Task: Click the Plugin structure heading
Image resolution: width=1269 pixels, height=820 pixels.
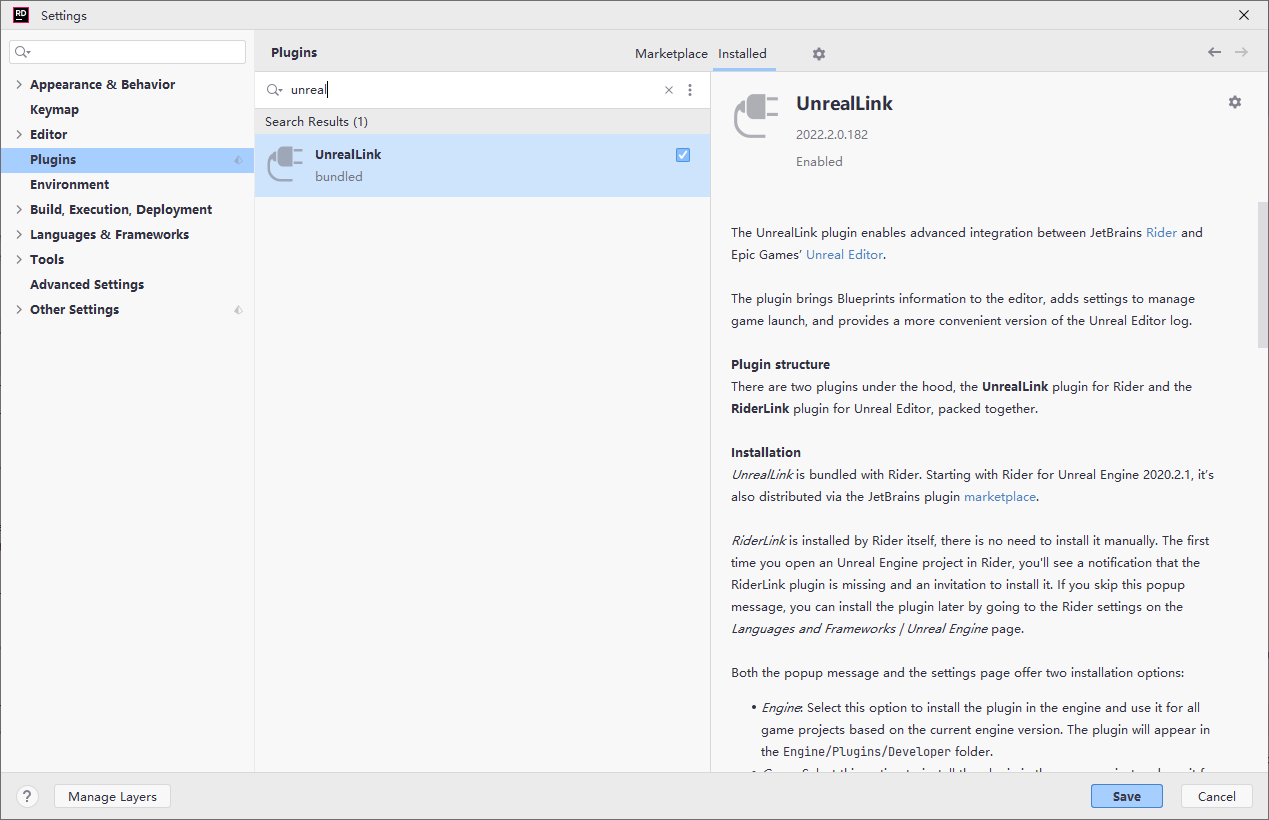Action: tap(780, 365)
